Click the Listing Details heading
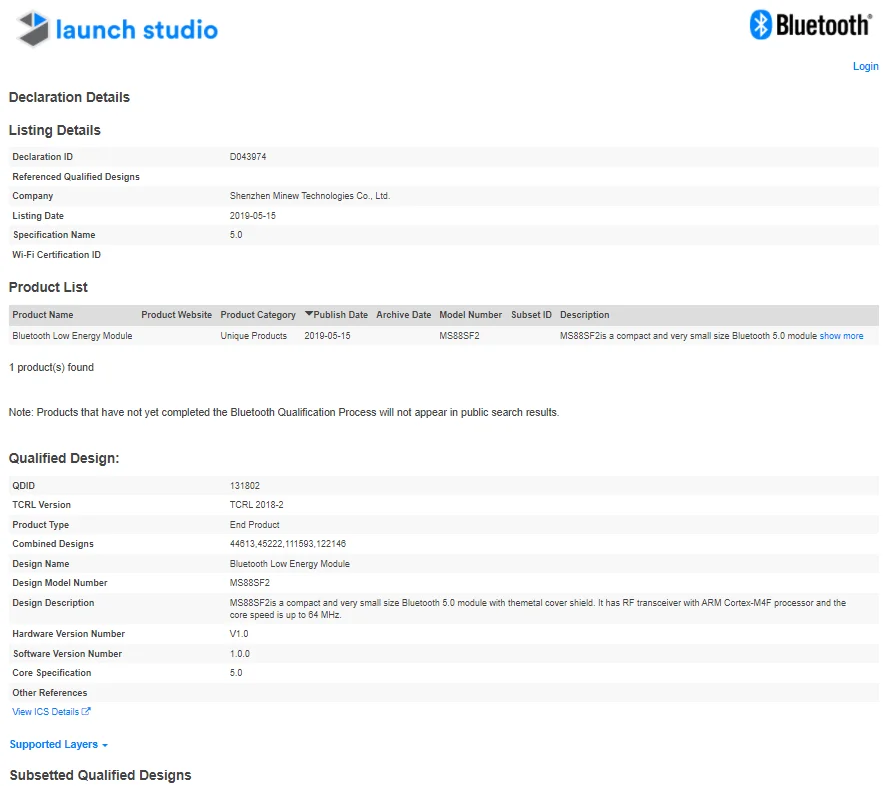This screenshot has width=889, height=786. tap(54, 130)
